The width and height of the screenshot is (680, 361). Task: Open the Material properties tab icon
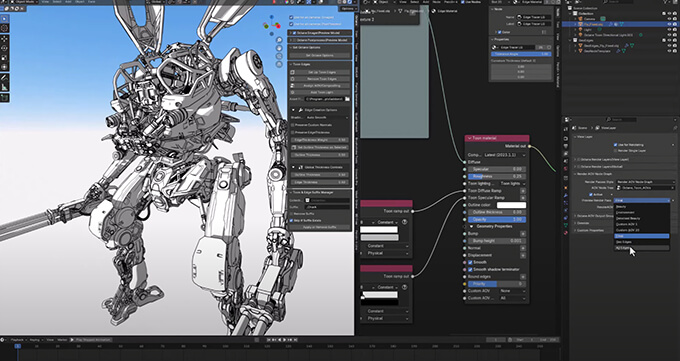(566, 233)
